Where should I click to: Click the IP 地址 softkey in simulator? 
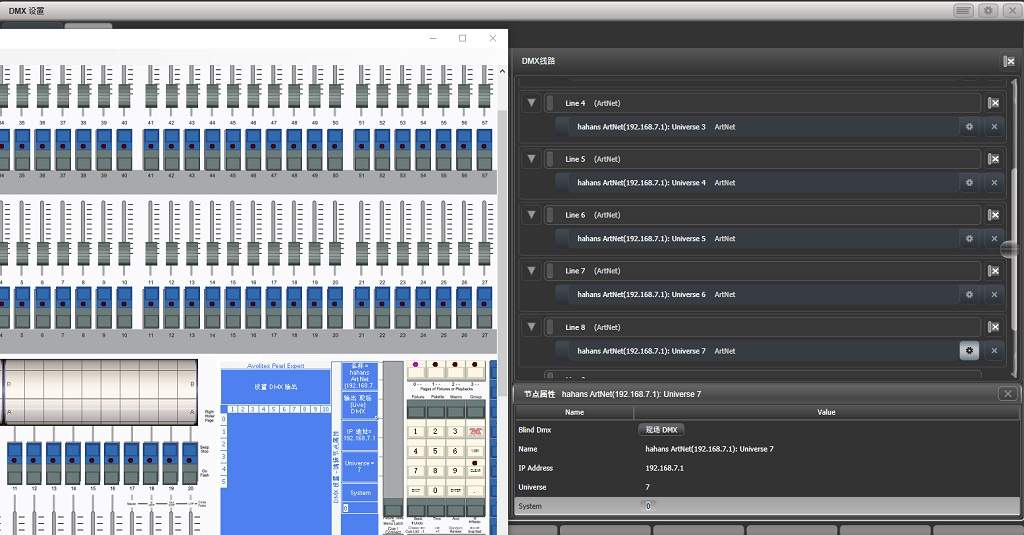coord(360,434)
